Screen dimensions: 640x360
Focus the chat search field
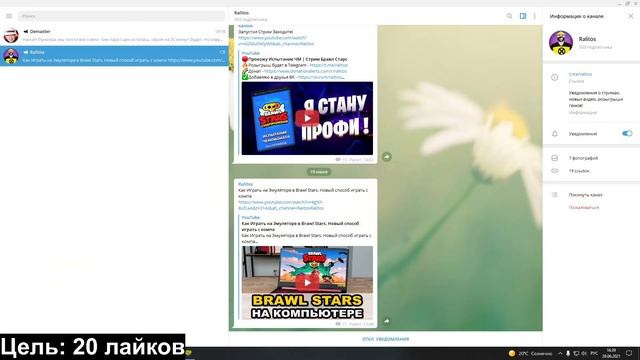(121, 16)
